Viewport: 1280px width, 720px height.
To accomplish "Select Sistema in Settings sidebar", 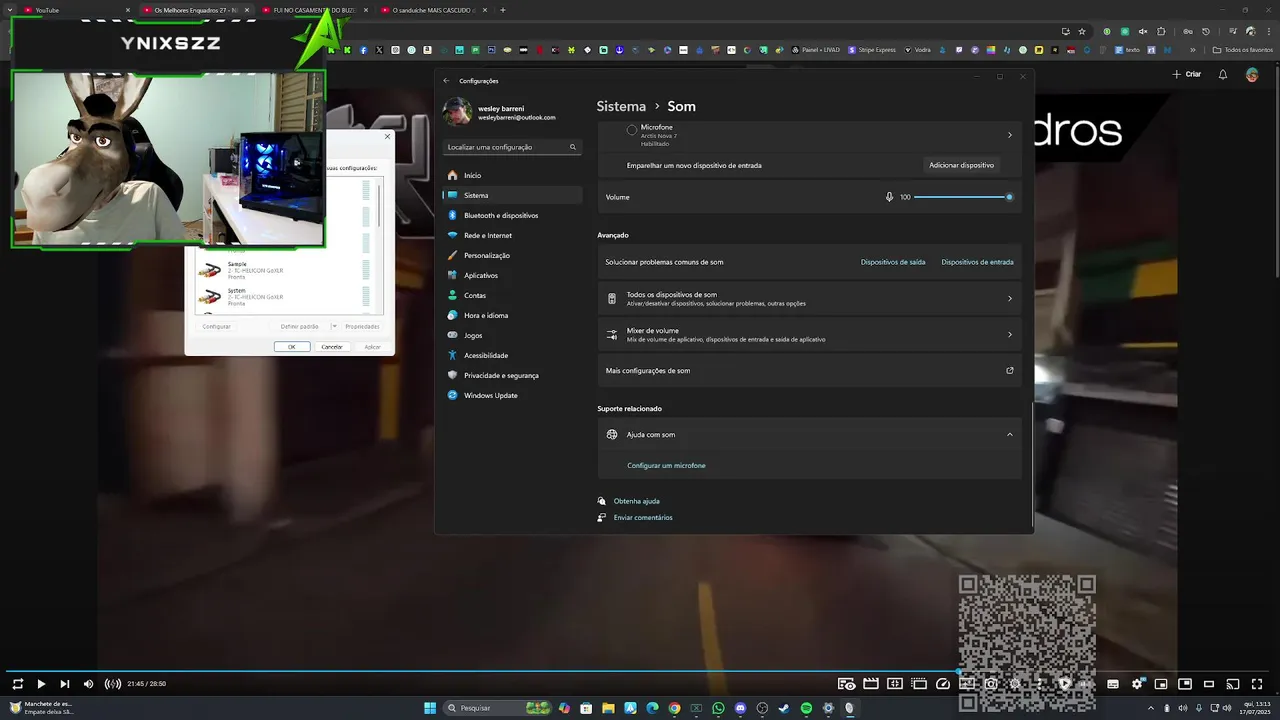I will click(512, 195).
